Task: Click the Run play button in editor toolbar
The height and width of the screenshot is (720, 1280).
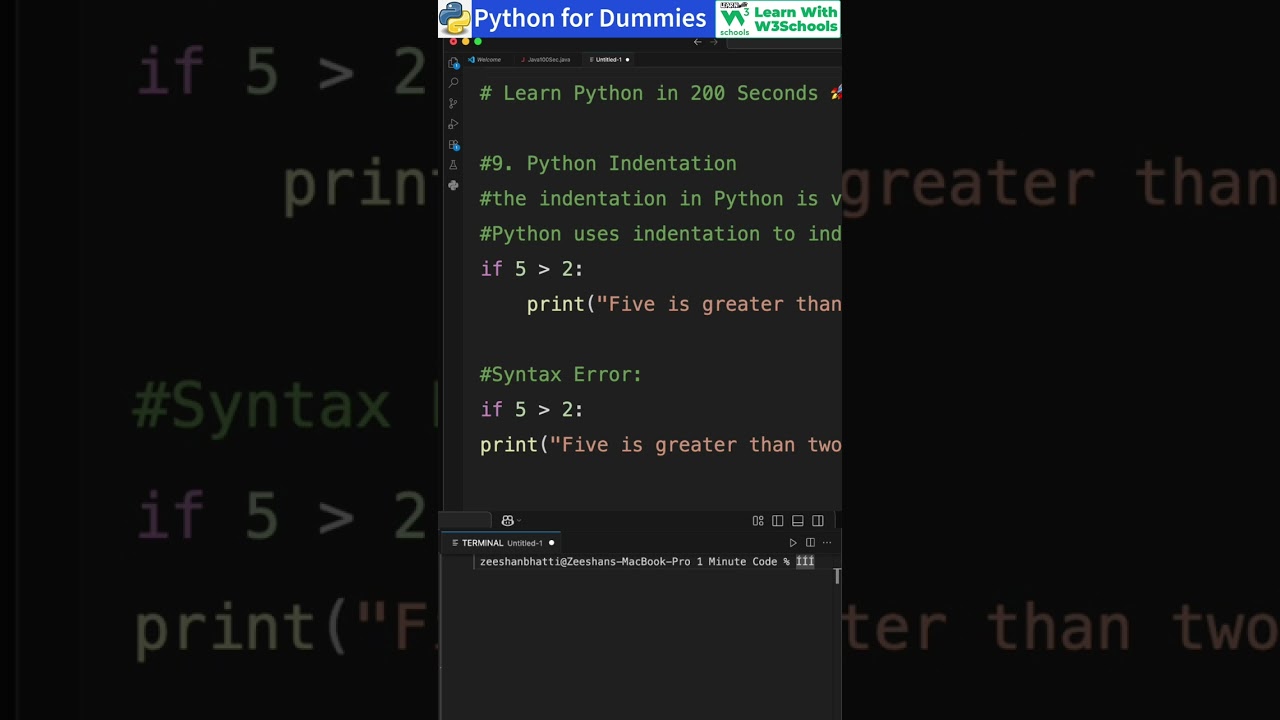Action: [x=793, y=543]
